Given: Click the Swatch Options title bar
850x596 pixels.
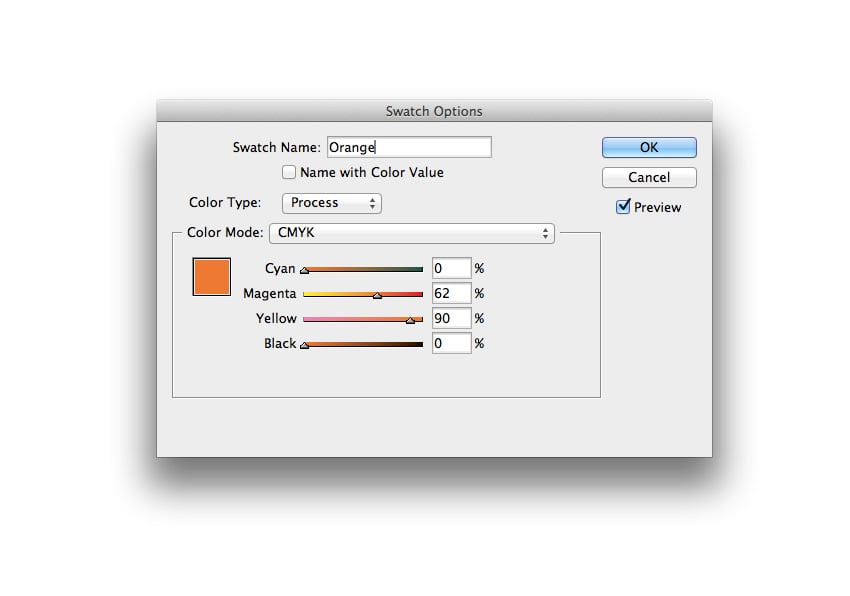Looking at the screenshot, I should click(434, 111).
